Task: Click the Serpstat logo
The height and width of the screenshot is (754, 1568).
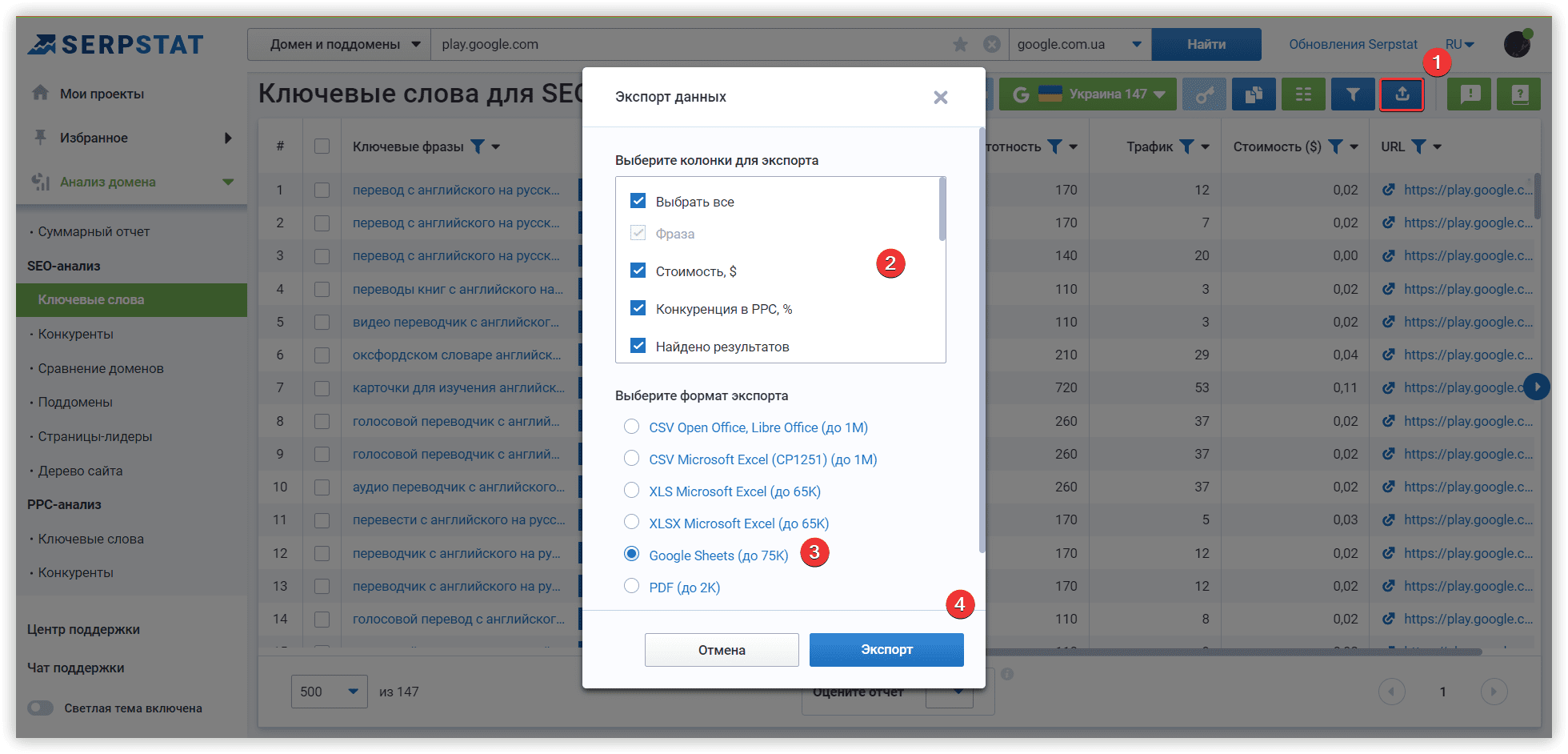Action: (x=116, y=45)
